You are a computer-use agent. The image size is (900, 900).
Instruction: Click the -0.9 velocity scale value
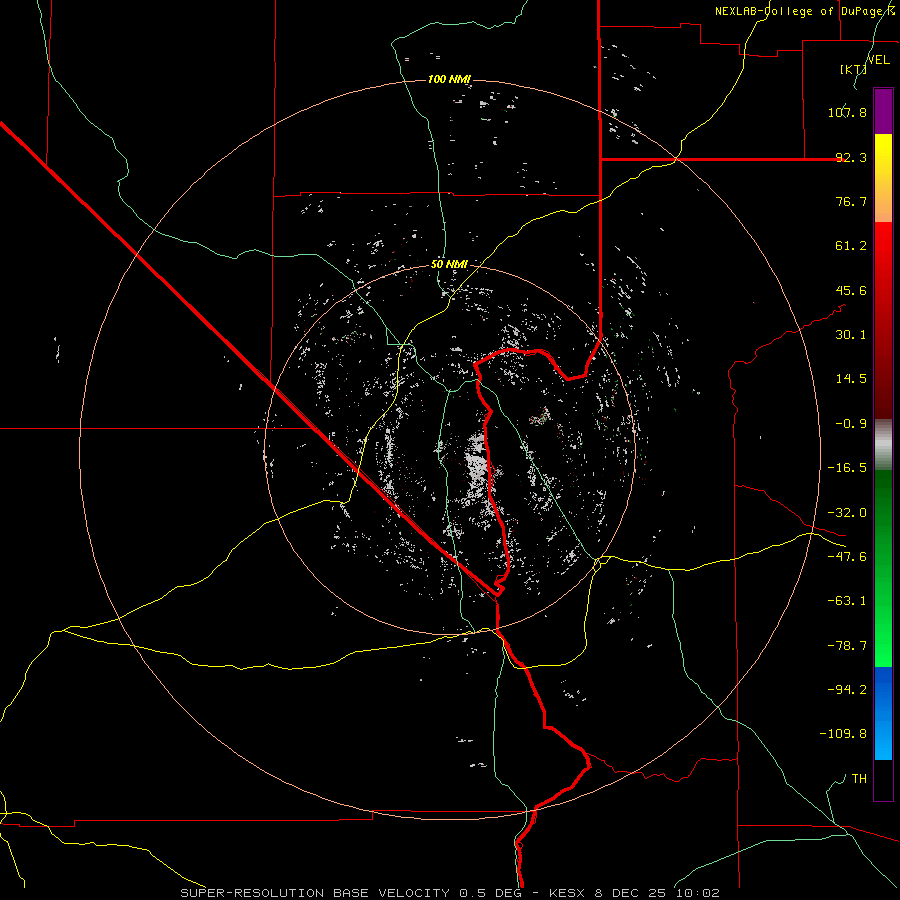(x=851, y=424)
